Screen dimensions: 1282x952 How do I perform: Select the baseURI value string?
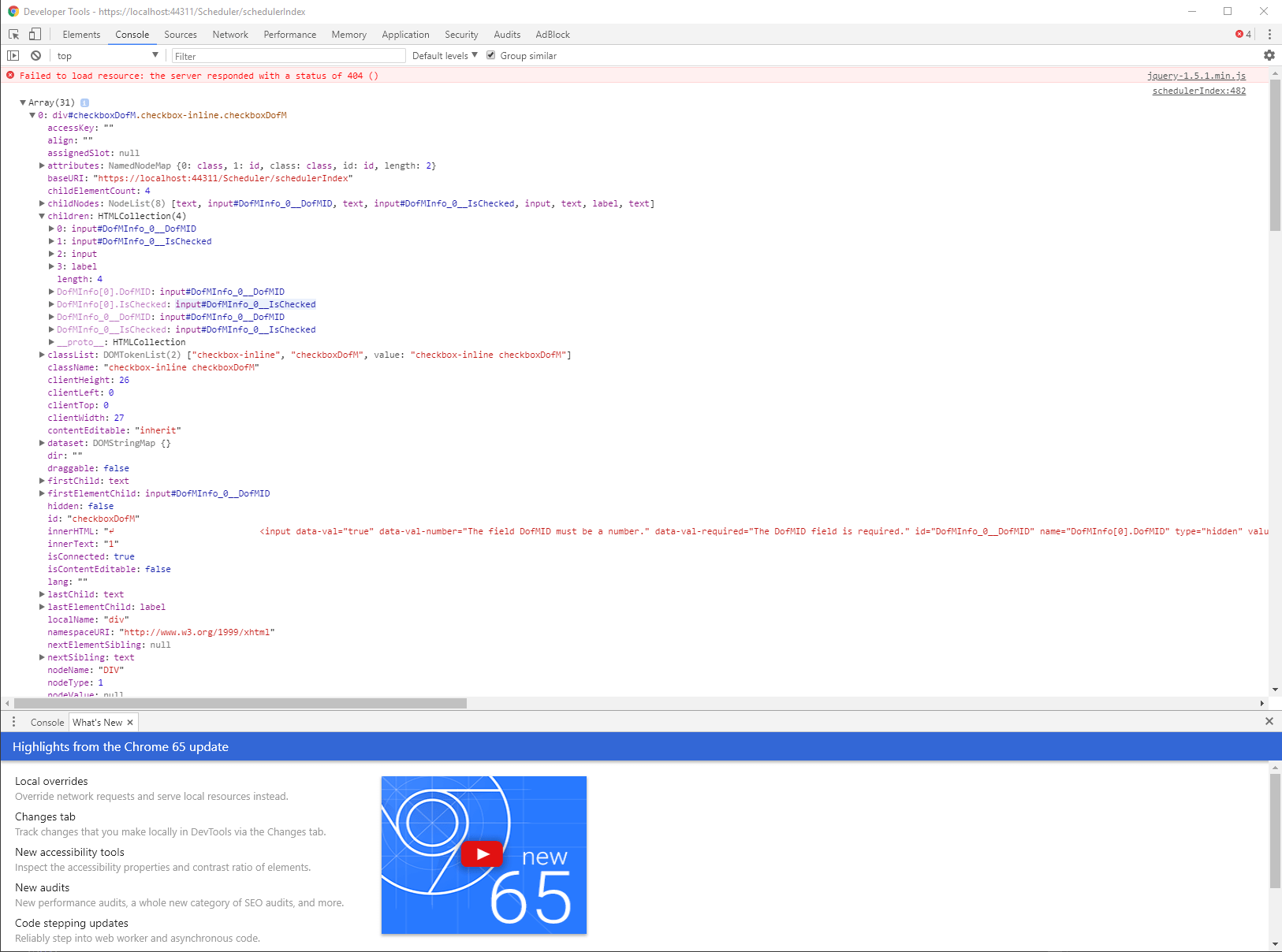tap(223, 178)
